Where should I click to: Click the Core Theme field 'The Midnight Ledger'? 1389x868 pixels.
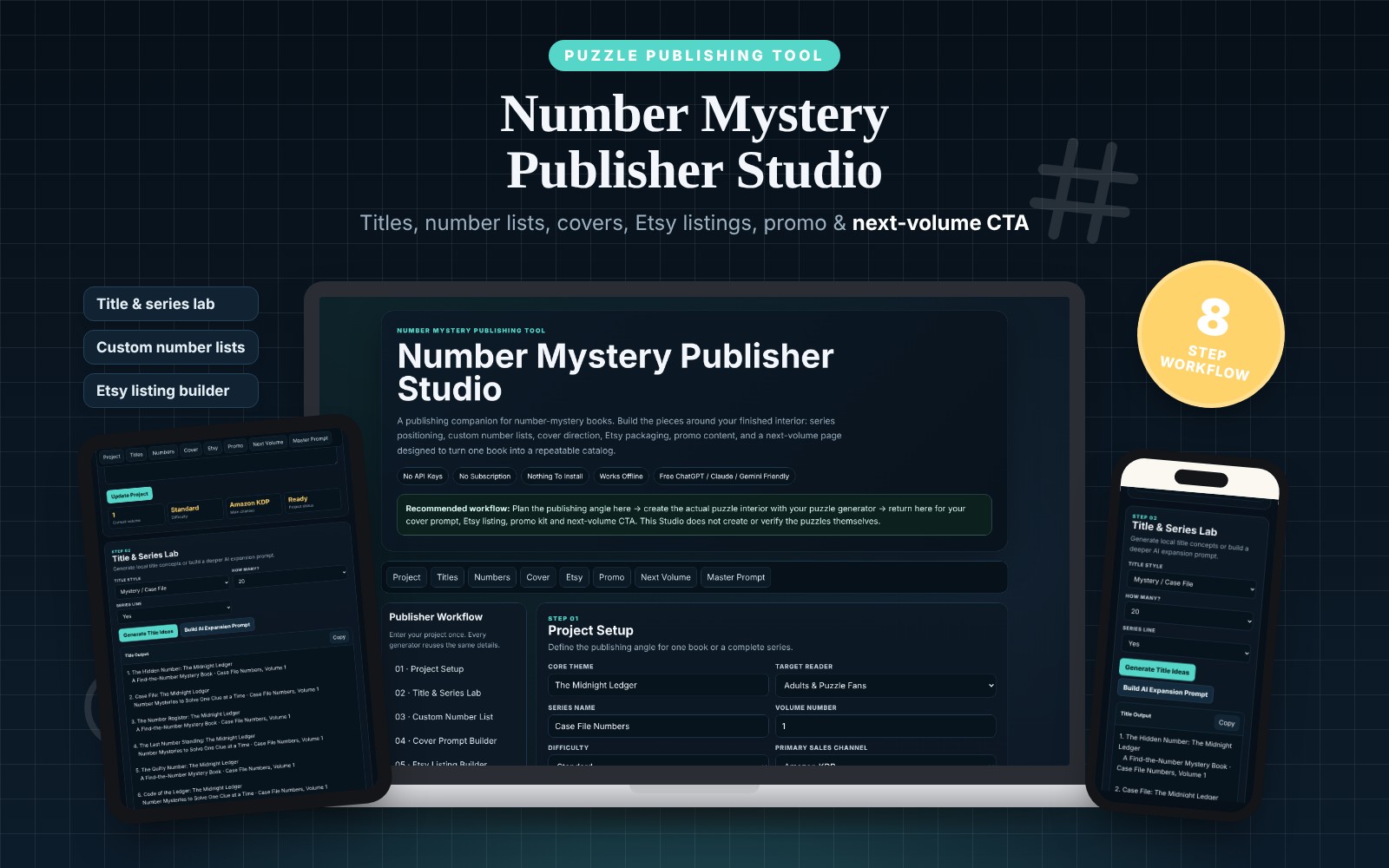(x=658, y=685)
